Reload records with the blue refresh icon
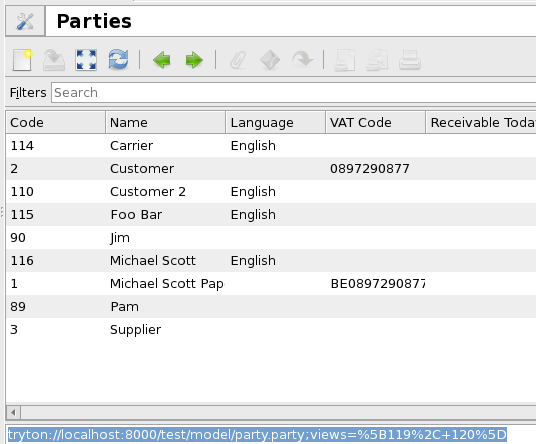The width and height of the screenshot is (536, 444). 118,60
